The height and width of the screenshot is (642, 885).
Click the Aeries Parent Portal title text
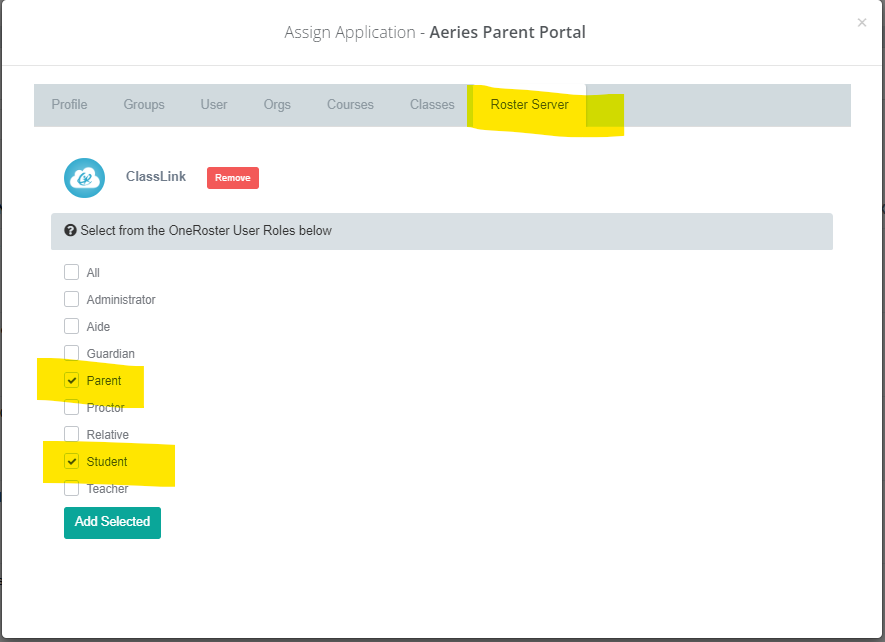click(x=507, y=32)
